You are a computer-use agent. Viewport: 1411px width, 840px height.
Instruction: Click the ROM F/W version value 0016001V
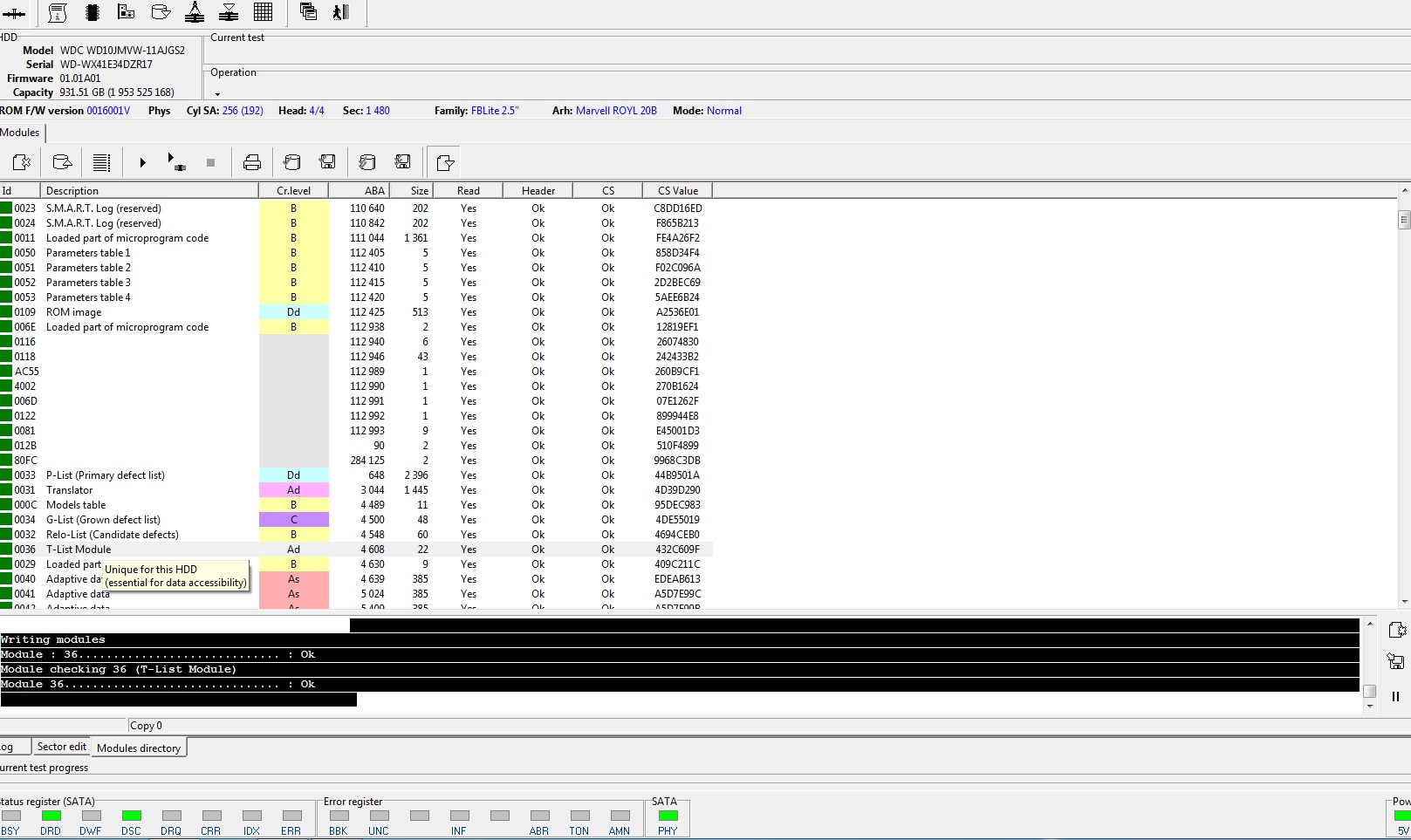coord(108,111)
